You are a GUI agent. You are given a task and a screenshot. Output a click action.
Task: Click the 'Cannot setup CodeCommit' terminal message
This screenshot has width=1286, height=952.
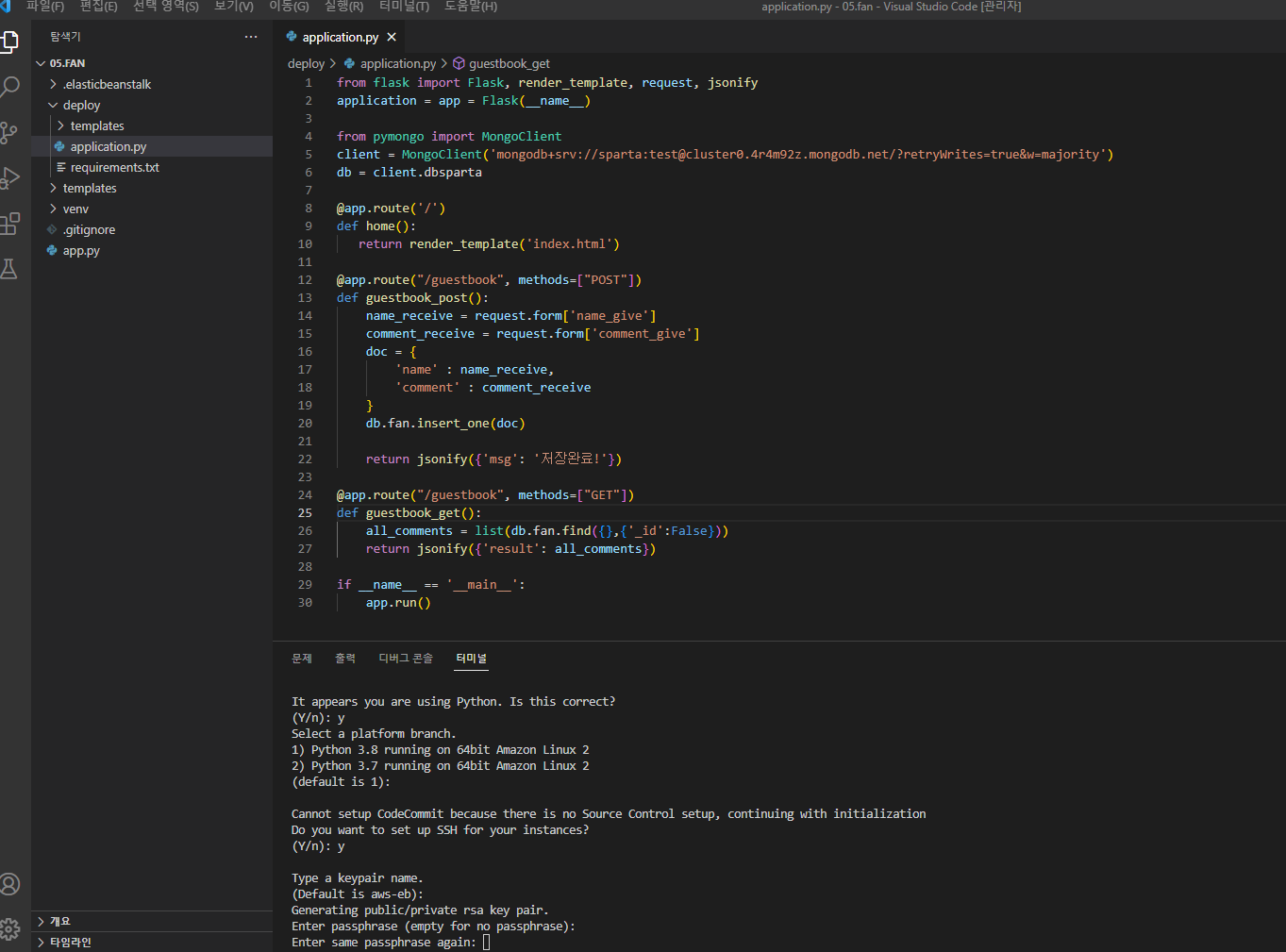609,814
